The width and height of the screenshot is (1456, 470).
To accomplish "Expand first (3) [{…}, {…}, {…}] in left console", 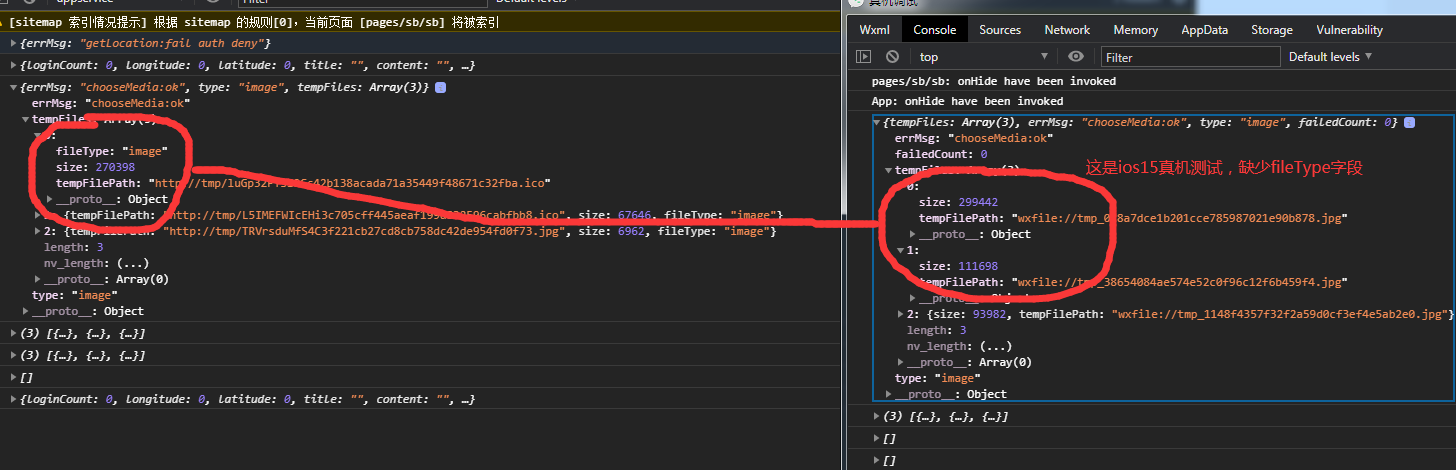I will pos(13,333).
